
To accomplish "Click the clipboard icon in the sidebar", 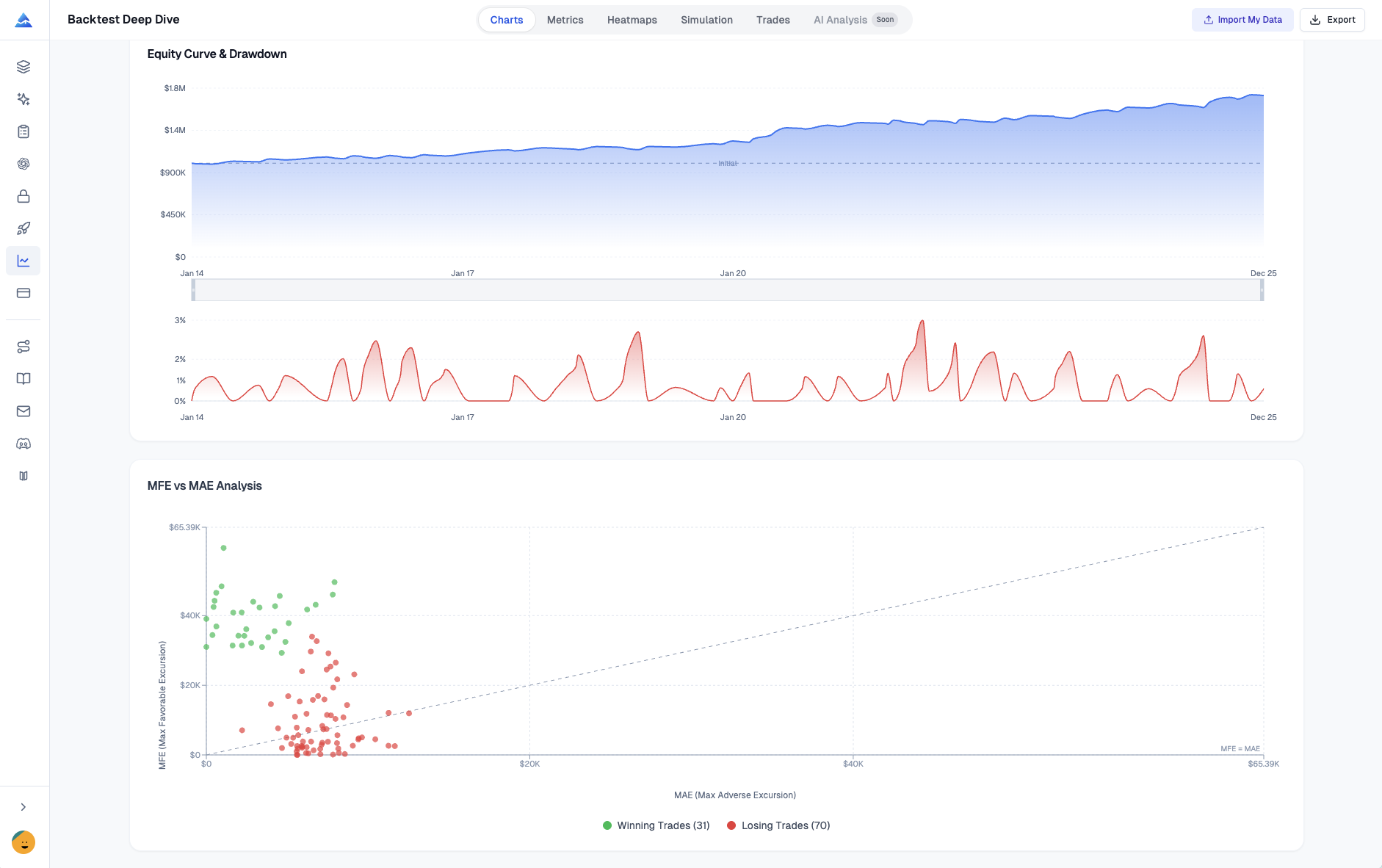I will pos(23,131).
